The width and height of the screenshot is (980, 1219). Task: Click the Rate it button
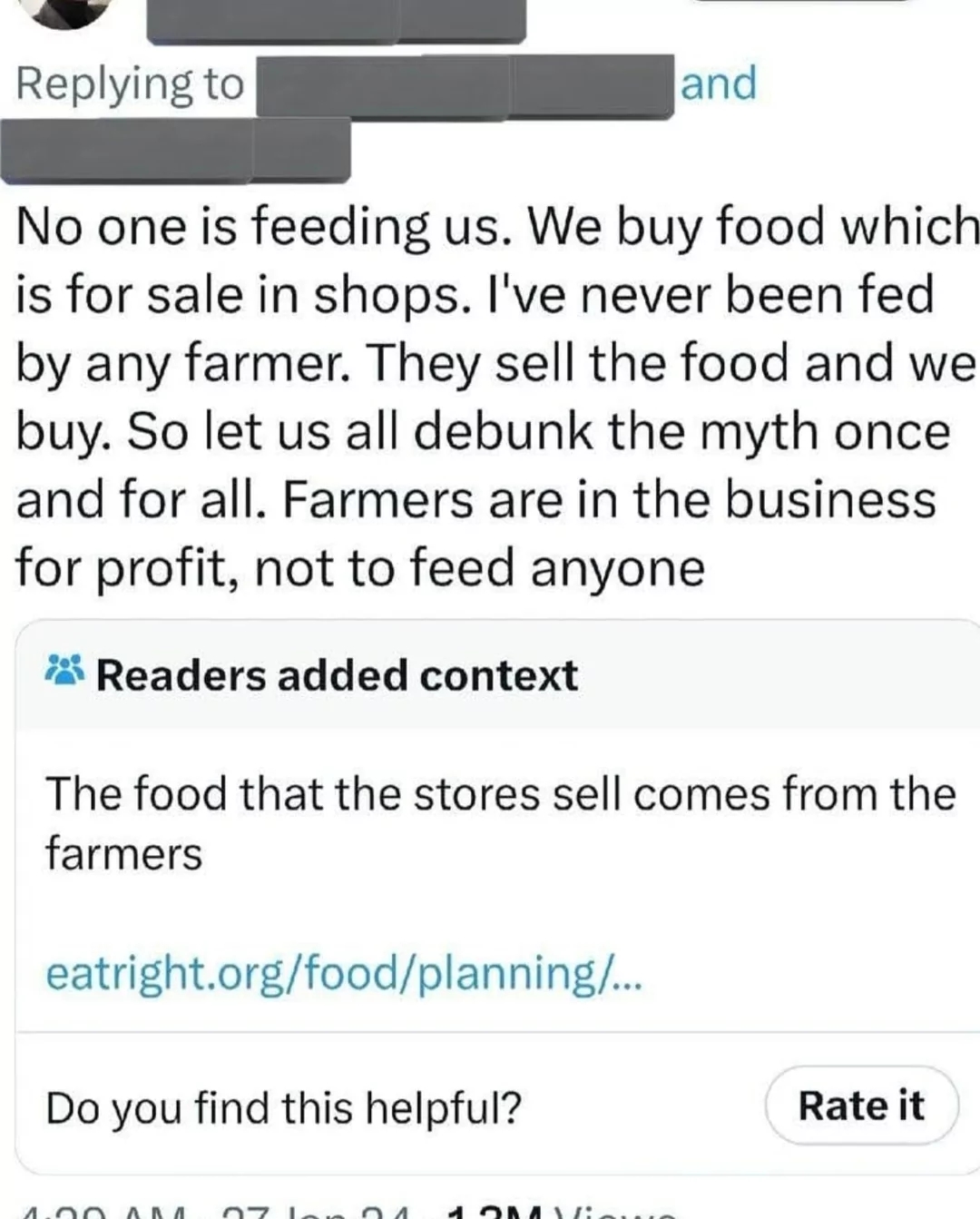pos(861,1106)
